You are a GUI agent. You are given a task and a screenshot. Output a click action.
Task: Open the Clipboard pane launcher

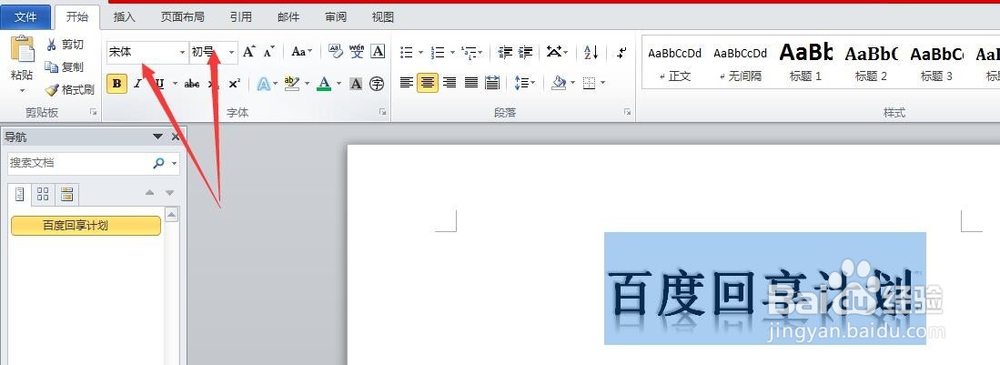coord(93,112)
